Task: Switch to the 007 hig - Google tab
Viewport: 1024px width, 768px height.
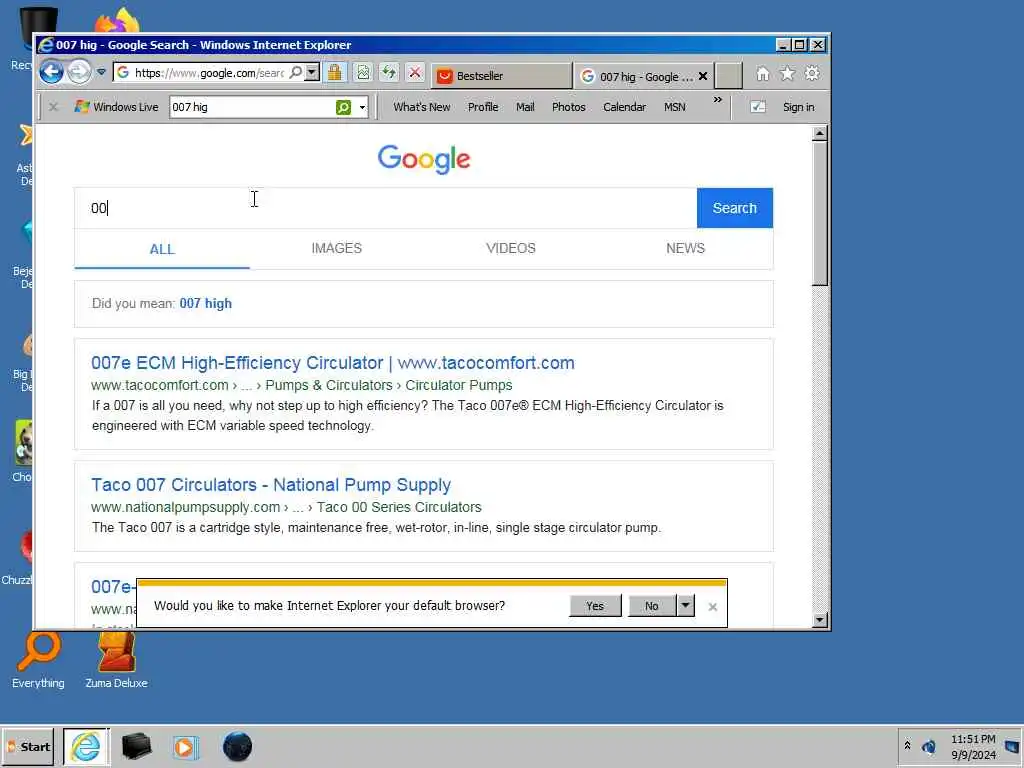Action: pyautogui.click(x=637, y=76)
